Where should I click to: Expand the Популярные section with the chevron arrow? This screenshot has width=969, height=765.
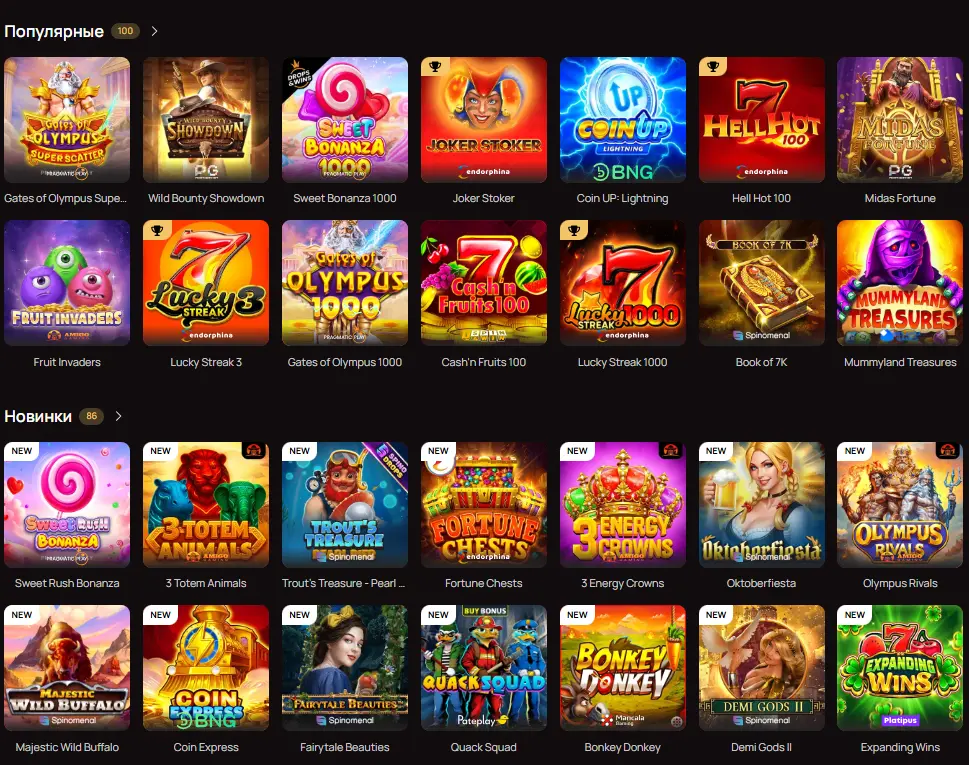coord(154,31)
